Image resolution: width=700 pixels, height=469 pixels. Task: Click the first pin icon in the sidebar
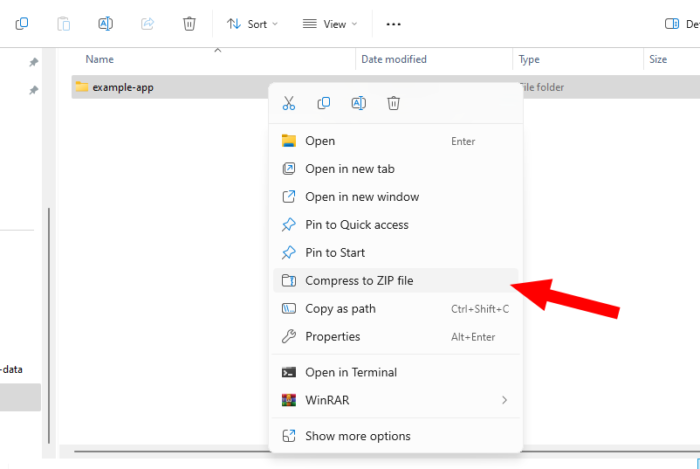33,62
